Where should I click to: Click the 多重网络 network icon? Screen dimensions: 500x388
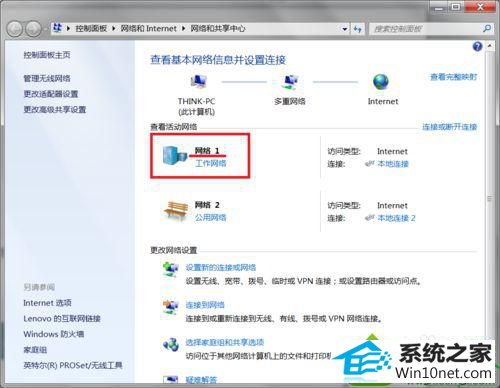290,82
